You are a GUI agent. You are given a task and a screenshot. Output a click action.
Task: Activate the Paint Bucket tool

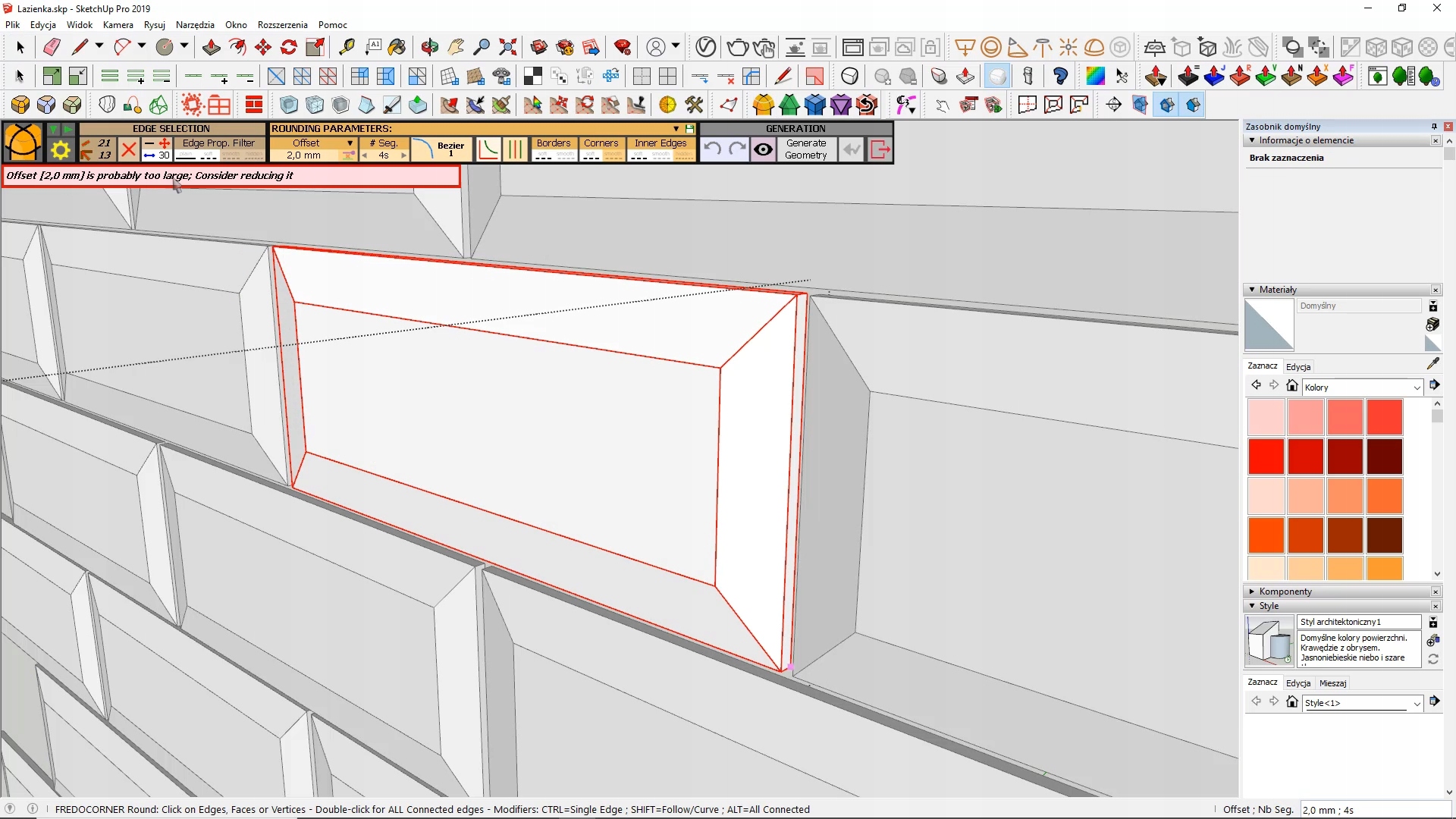coord(397,47)
